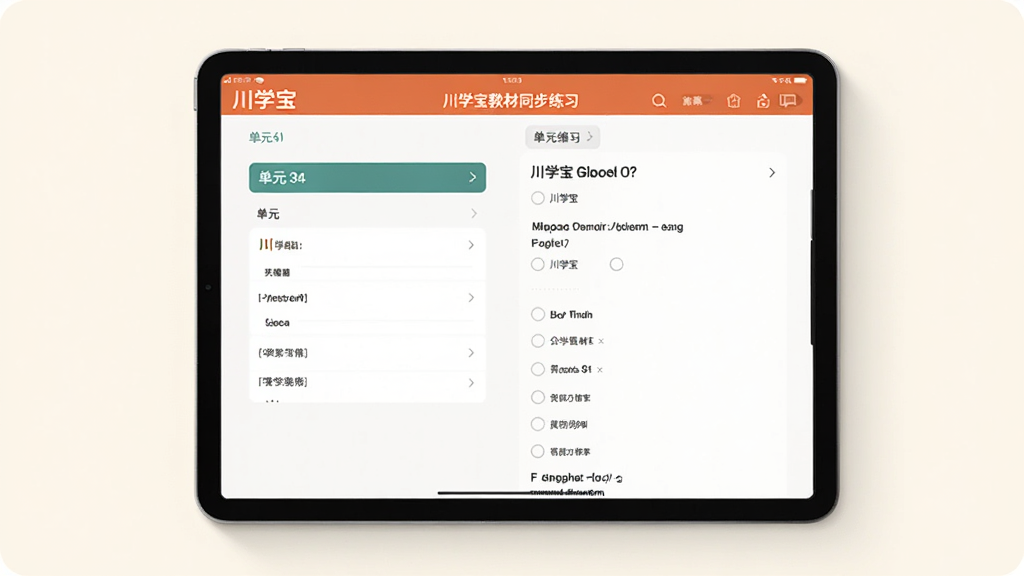The height and width of the screenshot is (576, 1024).
Task: Click the small x beside the S1 option
Action: tap(600, 370)
